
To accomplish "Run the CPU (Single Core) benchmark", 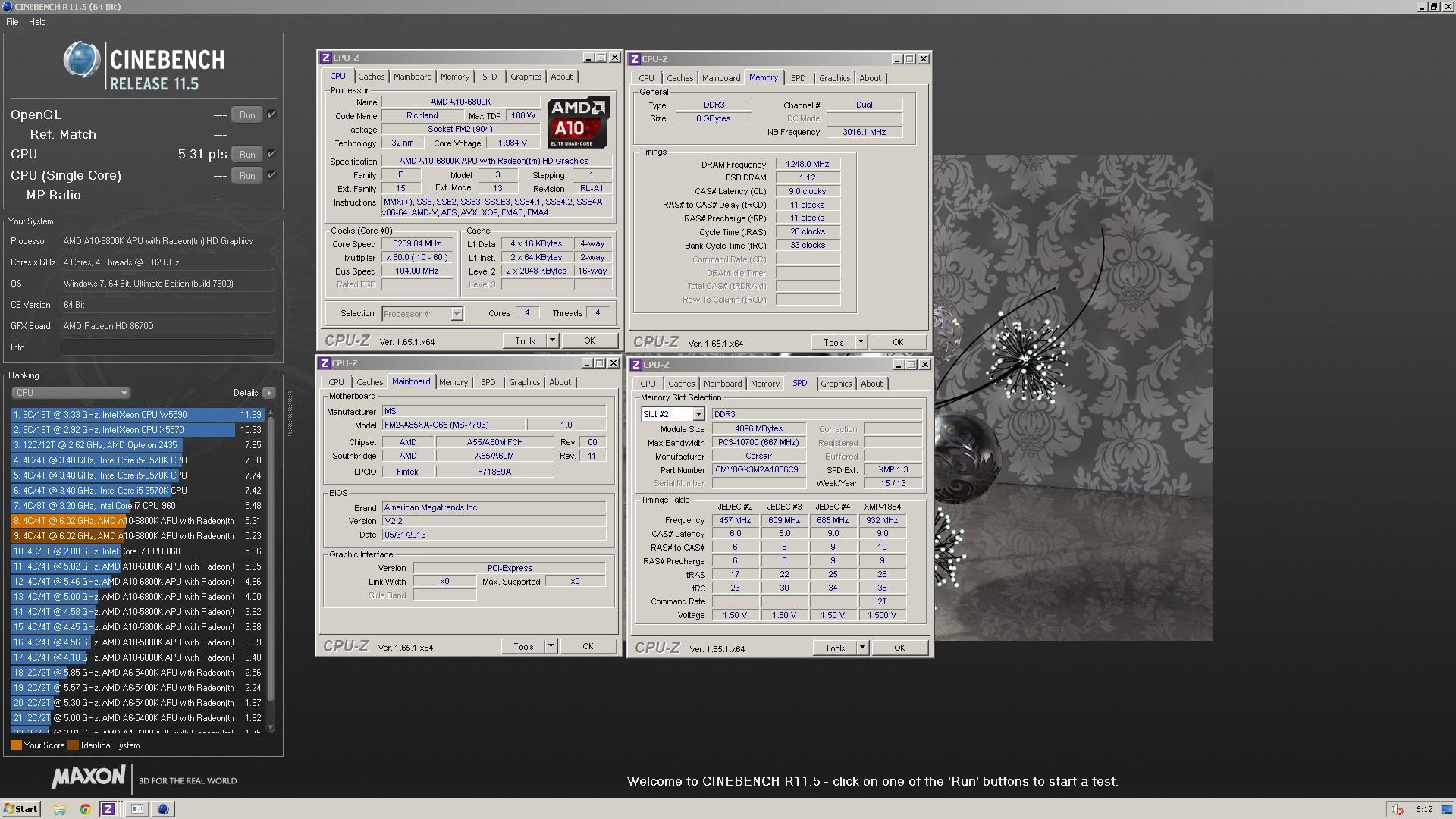I will pyautogui.click(x=247, y=176).
